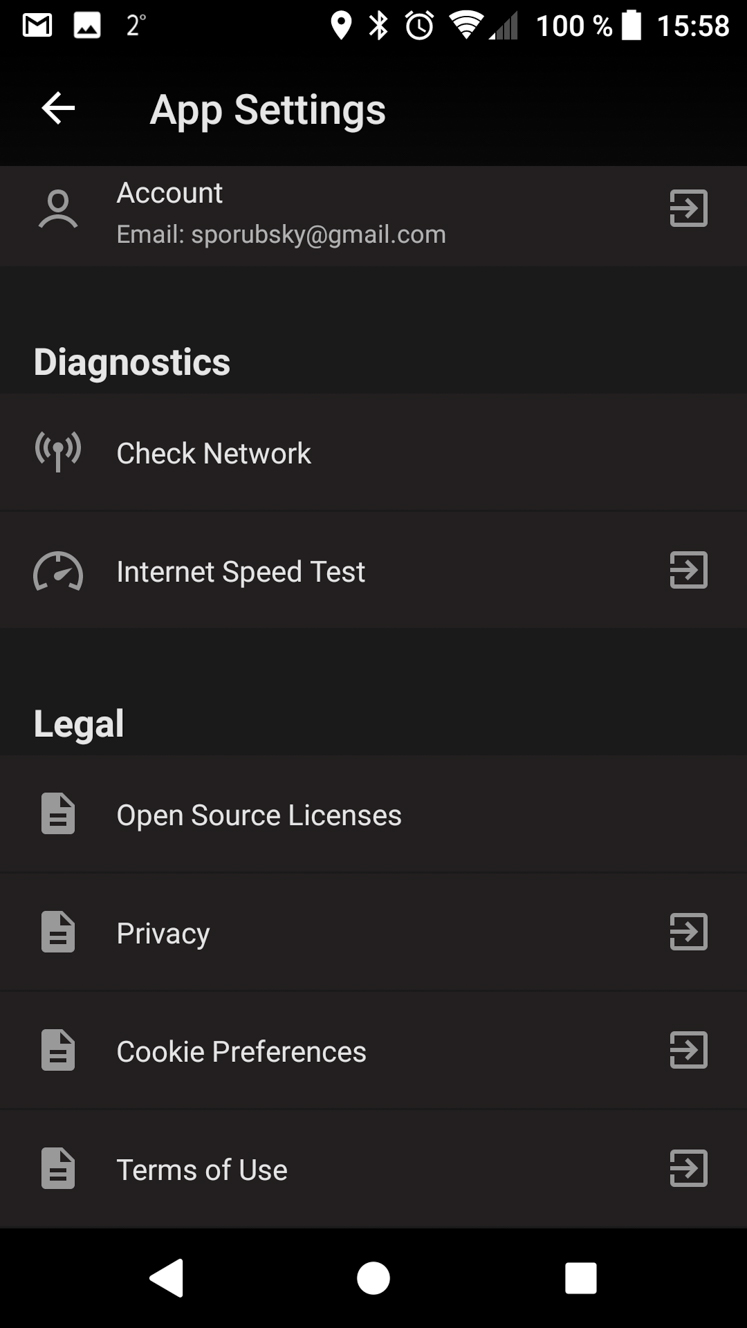Open the Open Source Licenses entry
The image size is (747, 1328).
click(373, 814)
